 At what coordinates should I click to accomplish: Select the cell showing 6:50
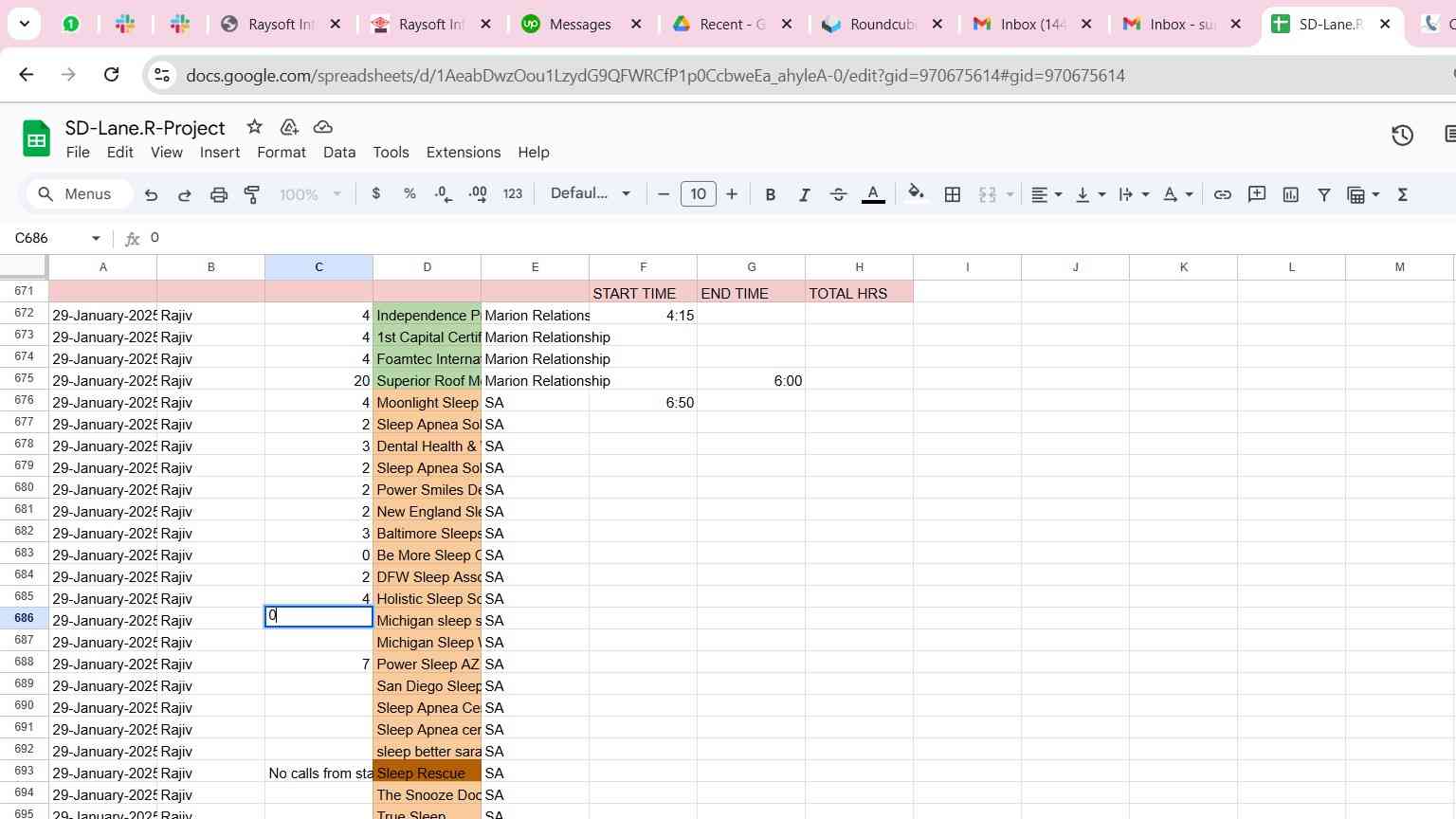click(643, 402)
